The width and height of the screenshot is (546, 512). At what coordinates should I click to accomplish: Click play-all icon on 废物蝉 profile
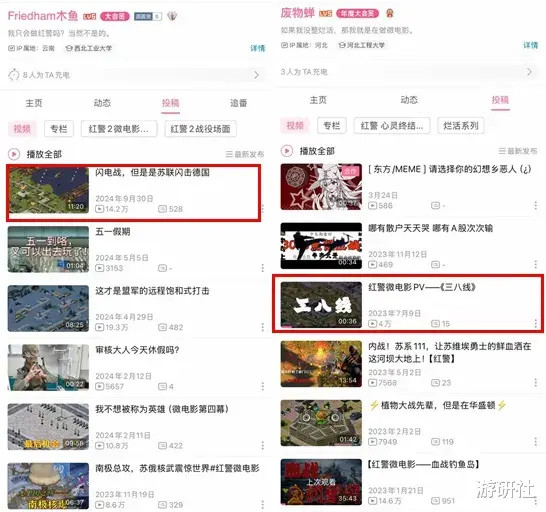(x=287, y=151)
